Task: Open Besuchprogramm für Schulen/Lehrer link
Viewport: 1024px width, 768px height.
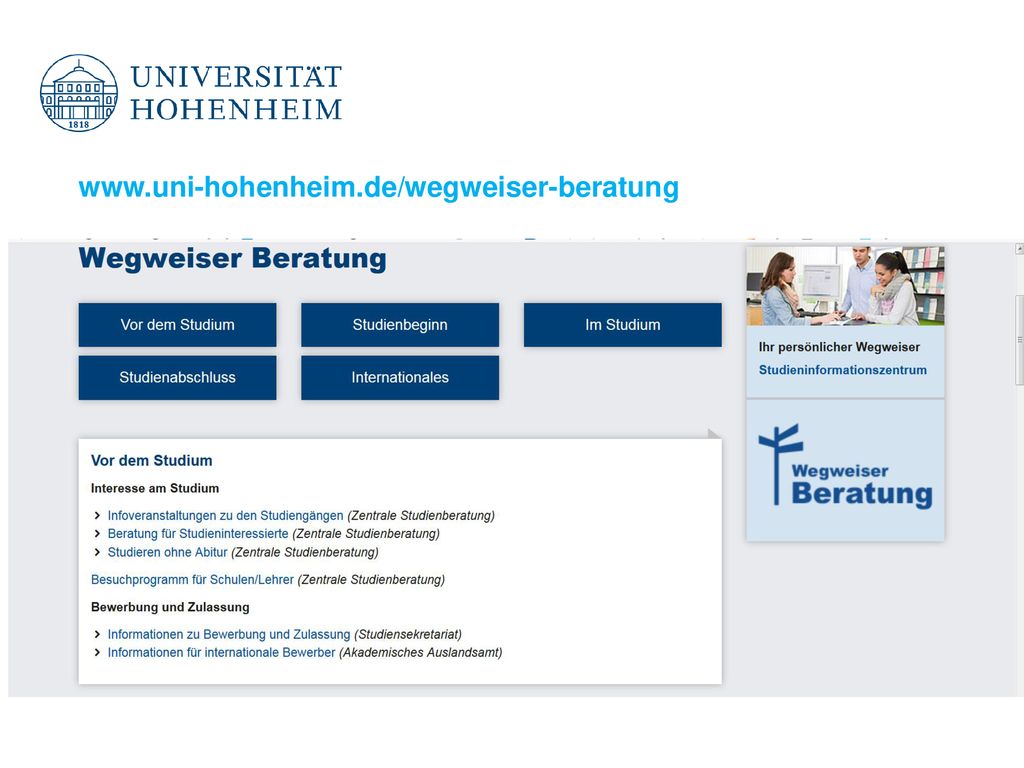Action: [x=192, y=579]
